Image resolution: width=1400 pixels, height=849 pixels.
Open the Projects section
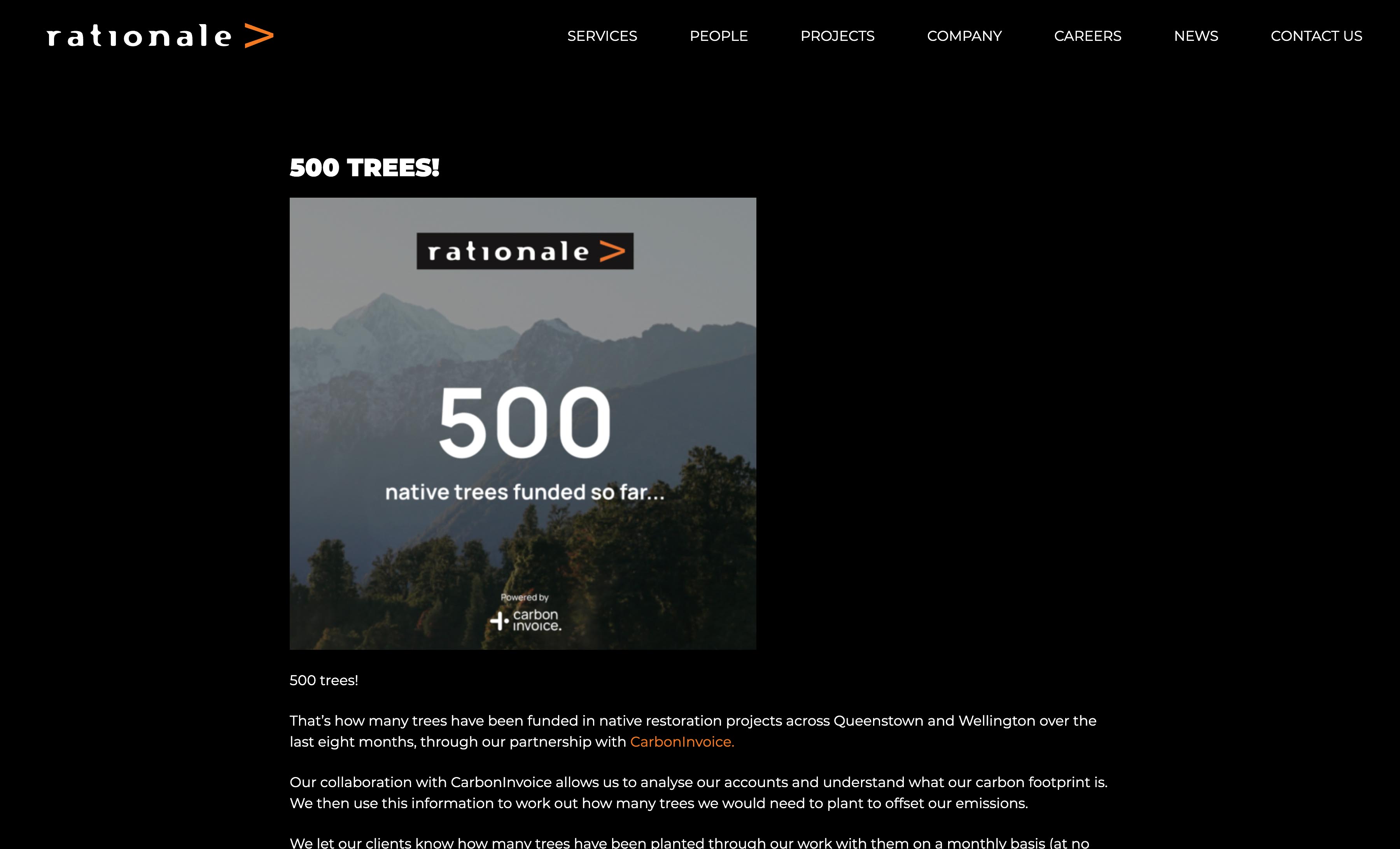point(838,36)
